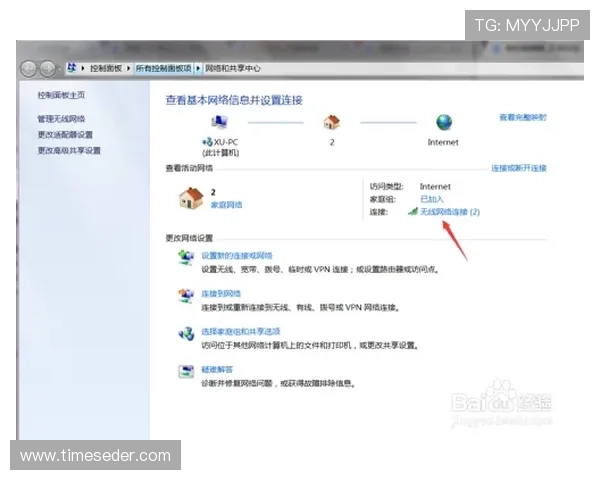
Task: Click 设置新的连接或网络 link
Action: coord(237,255)
